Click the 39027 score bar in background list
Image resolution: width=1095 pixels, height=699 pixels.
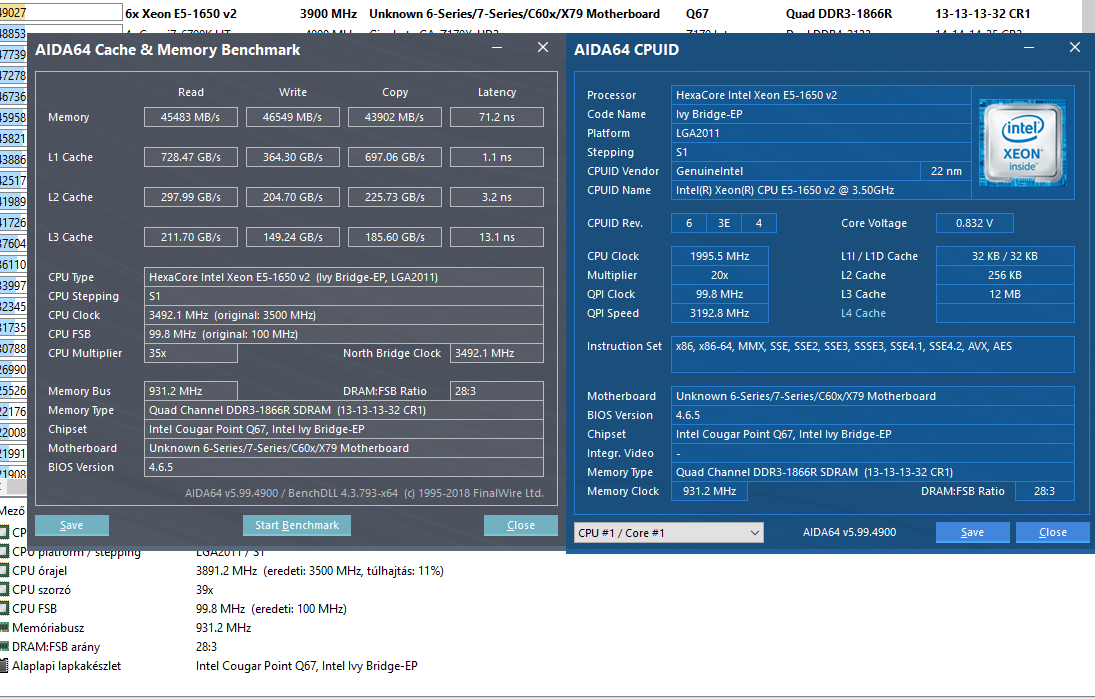click(61, 13)
